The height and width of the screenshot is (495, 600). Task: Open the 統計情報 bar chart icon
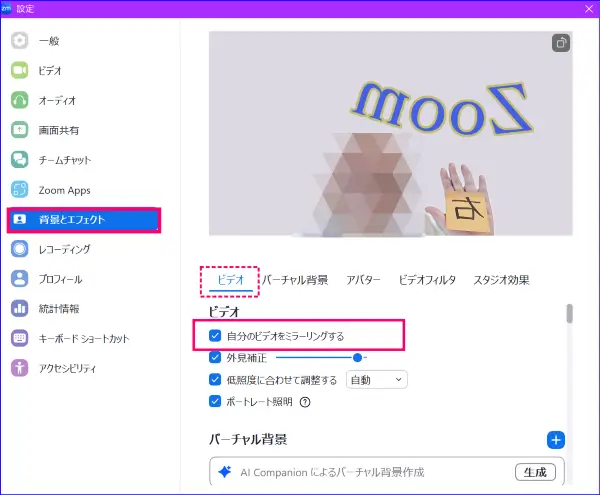20,309
